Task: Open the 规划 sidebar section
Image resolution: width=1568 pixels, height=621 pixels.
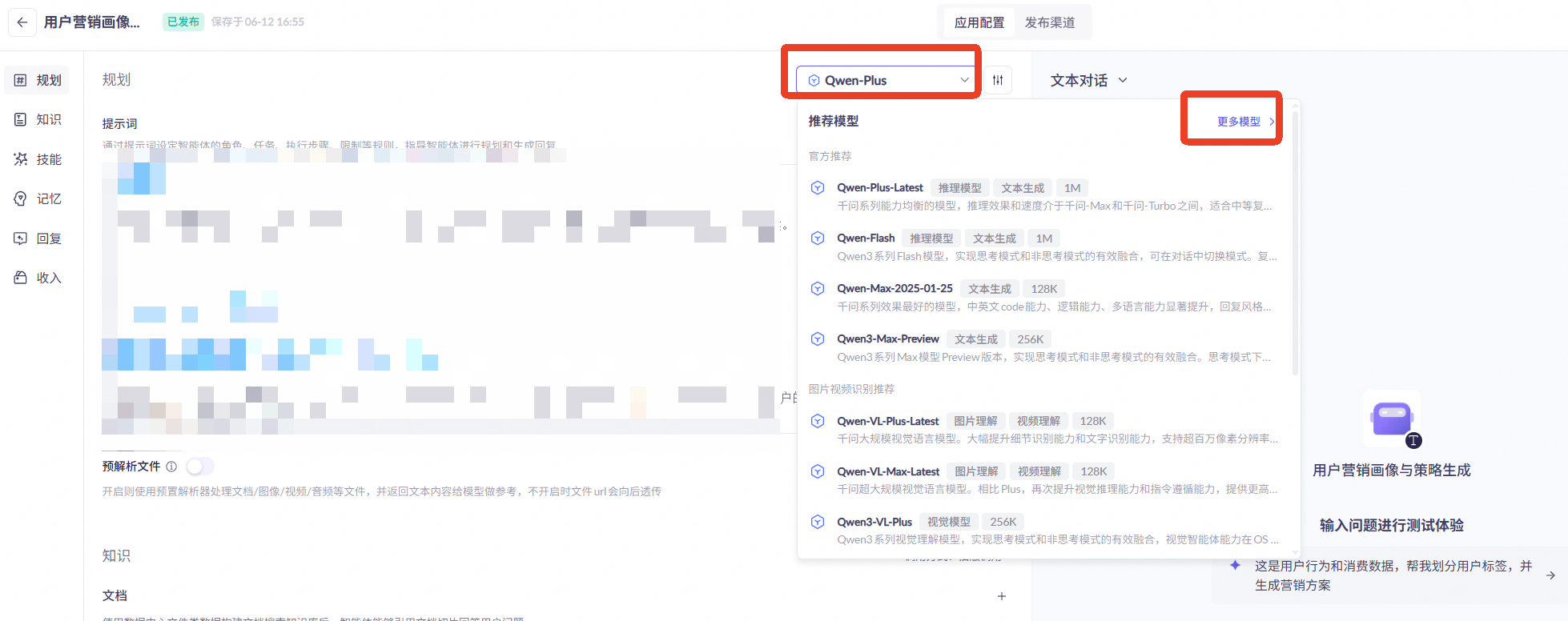Action: (38, 80)
